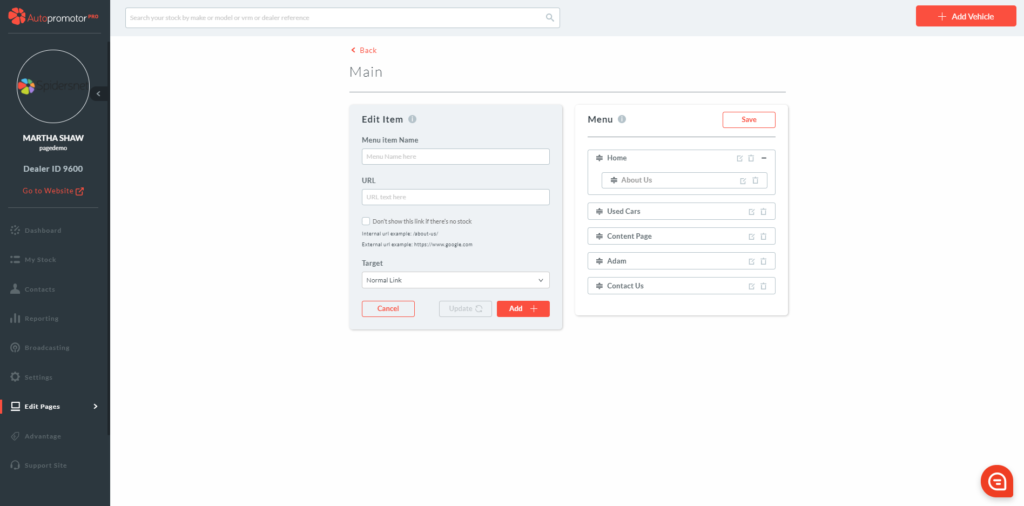1024x506 pixels.
Task: Click the drag handle on Used Cars
Action: pos(598,211)
